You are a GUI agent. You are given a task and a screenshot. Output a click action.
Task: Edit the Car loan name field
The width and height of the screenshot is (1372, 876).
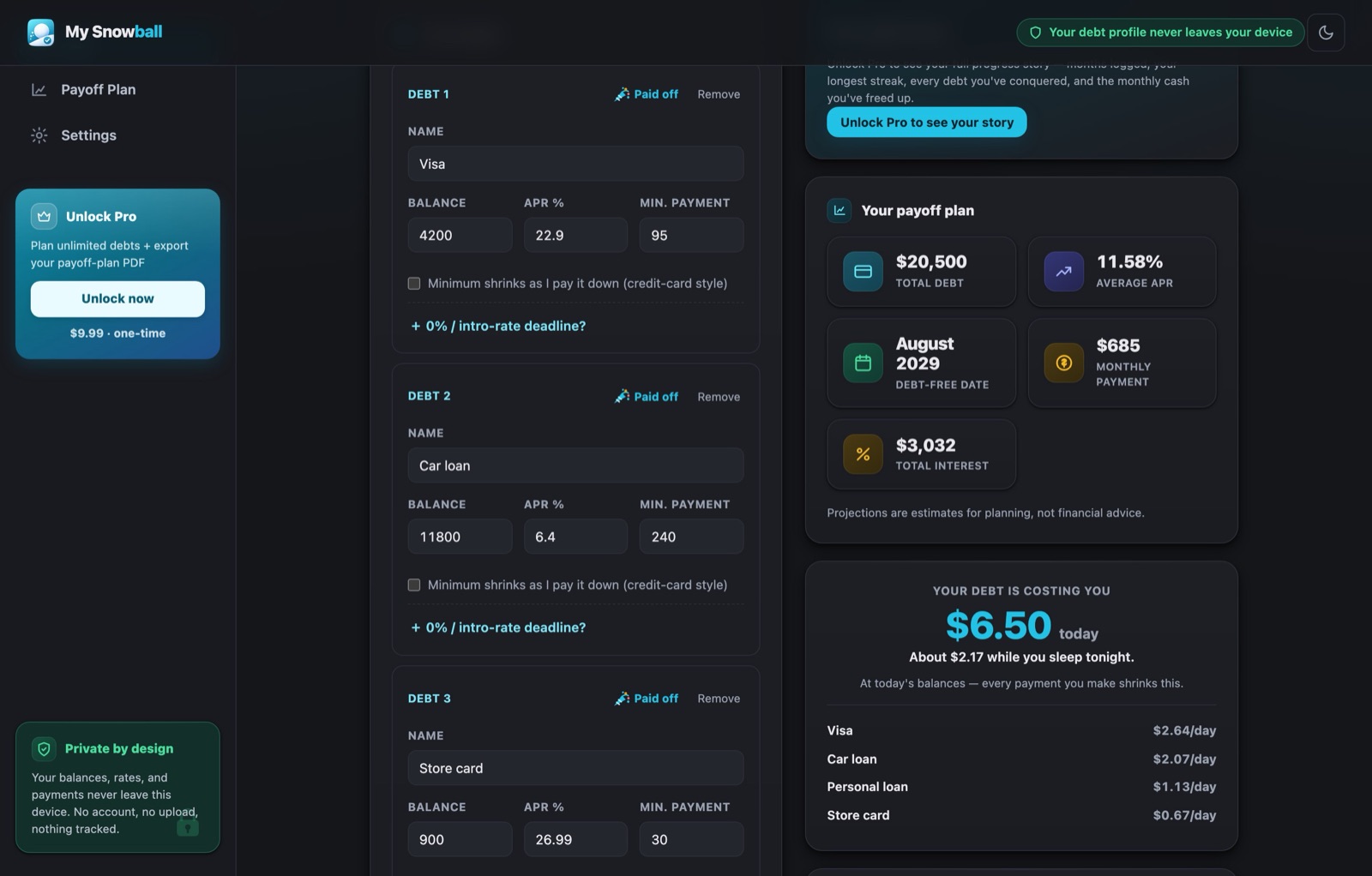[575, 465]
